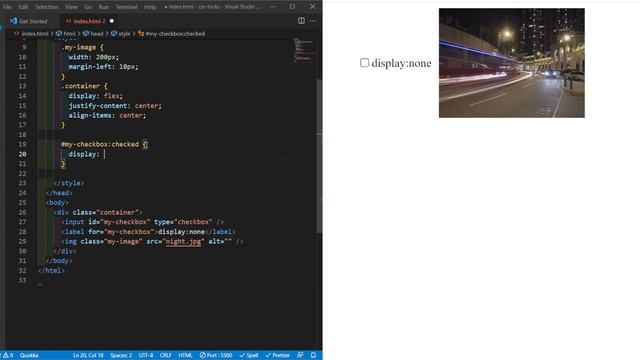640x360 pixels.
Task: Toggle the Spell checker status item
Action: 249,355
